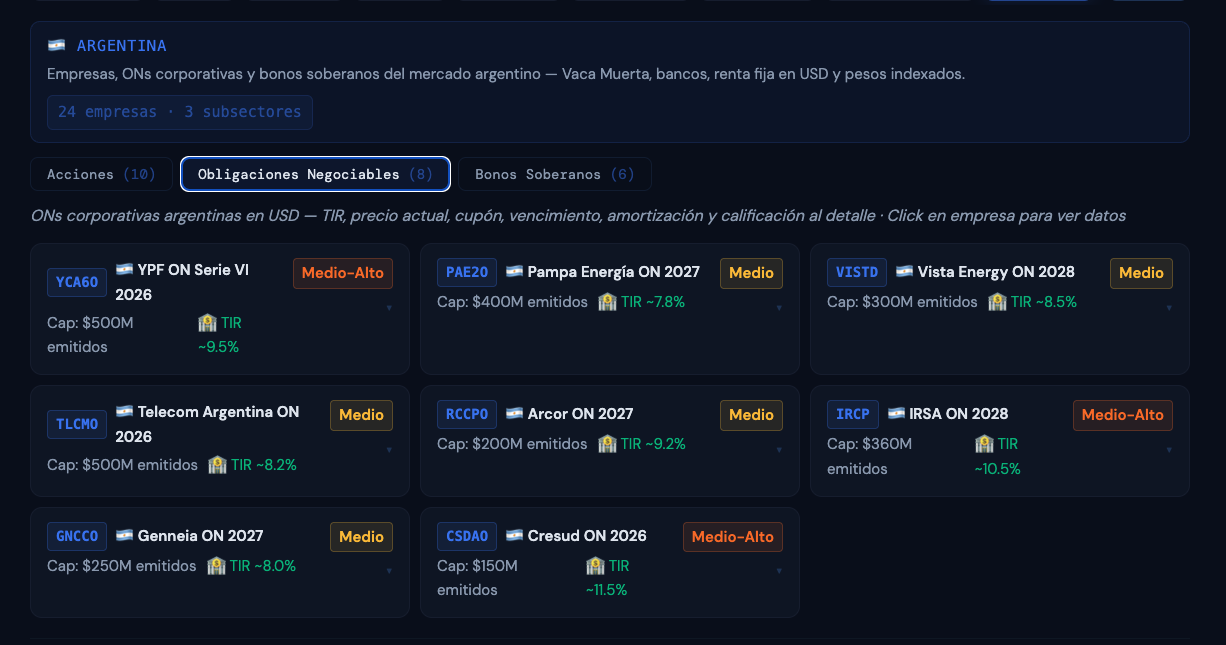
Task: Click the Medio badge on Vista Energy card
Action: tap(1141, 273)
